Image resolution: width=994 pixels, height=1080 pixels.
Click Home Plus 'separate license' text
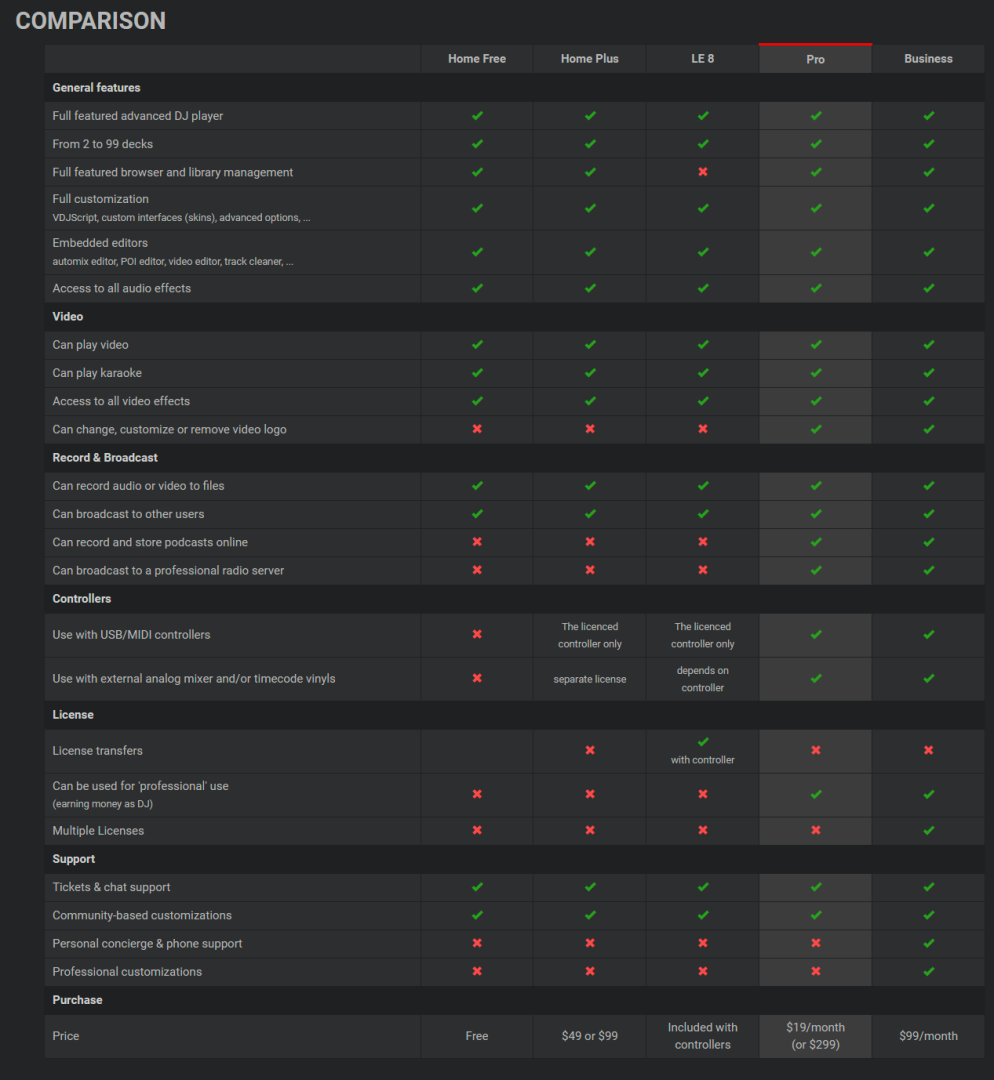[590, 679]
